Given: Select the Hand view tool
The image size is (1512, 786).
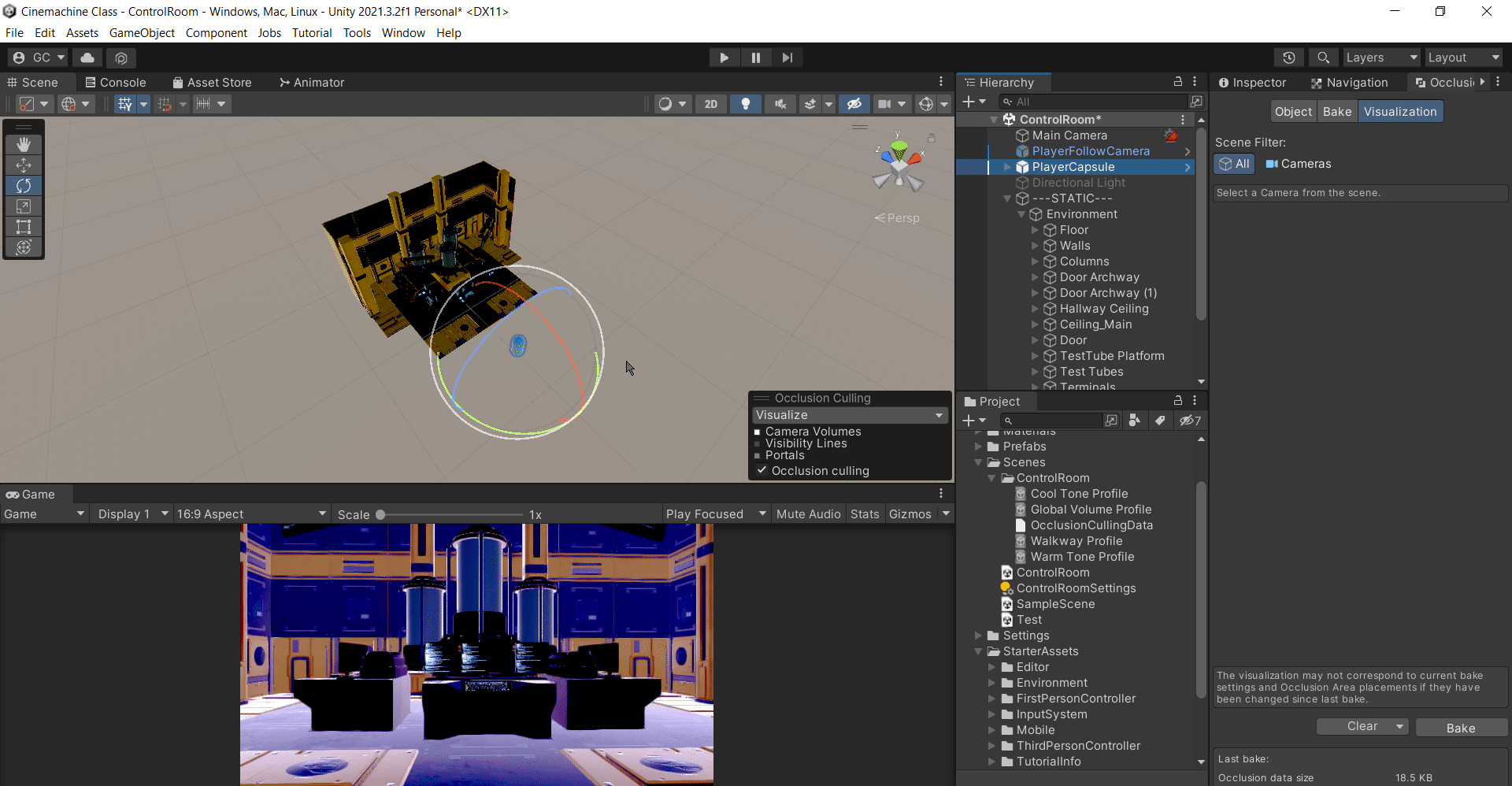Looking at the screenshot, I should click(x=24, y=144).
